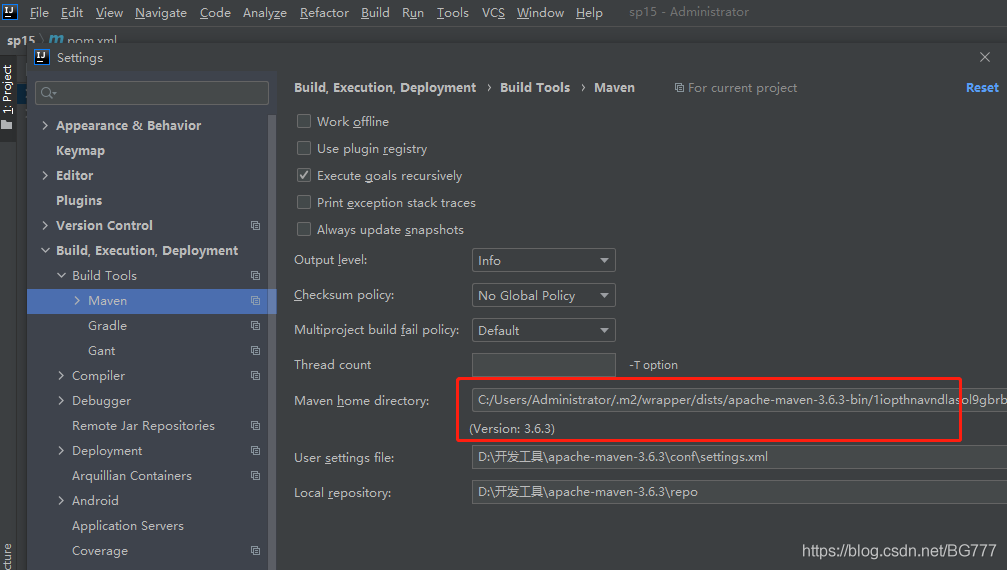Check Always update snapshots

304,229
